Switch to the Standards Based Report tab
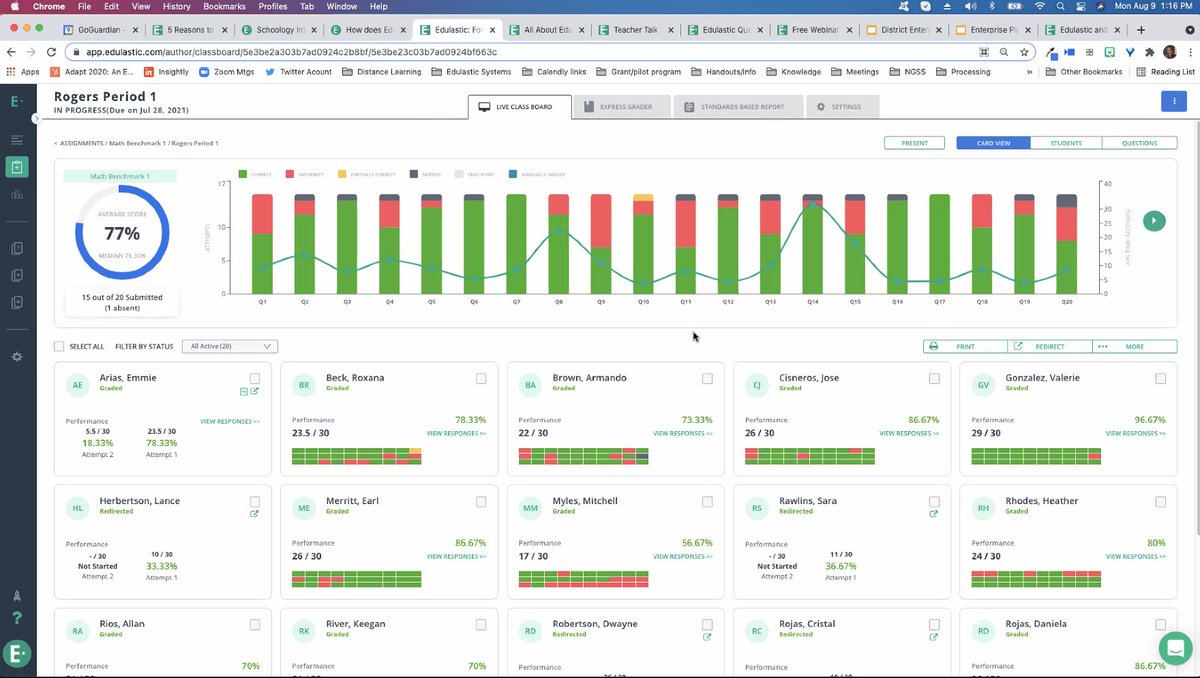 tap(738, 106)
